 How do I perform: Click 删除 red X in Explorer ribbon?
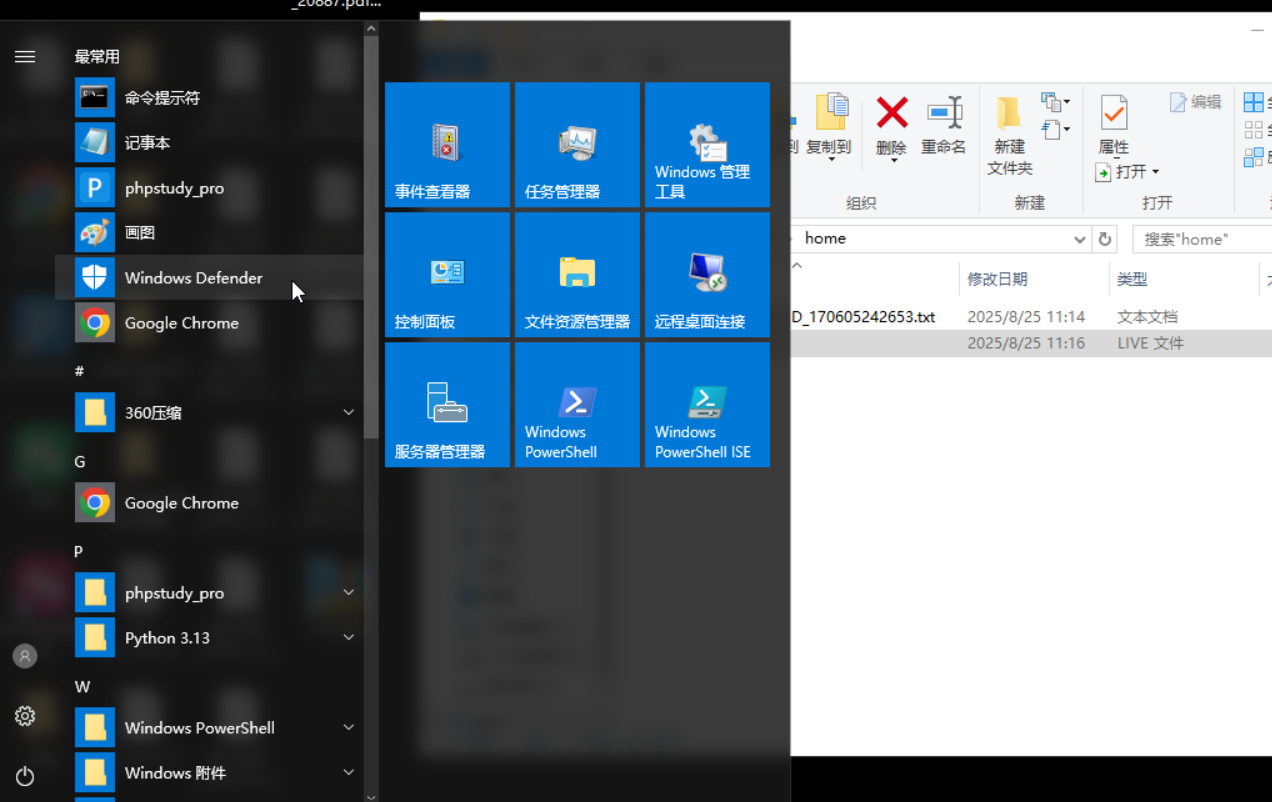892,113
